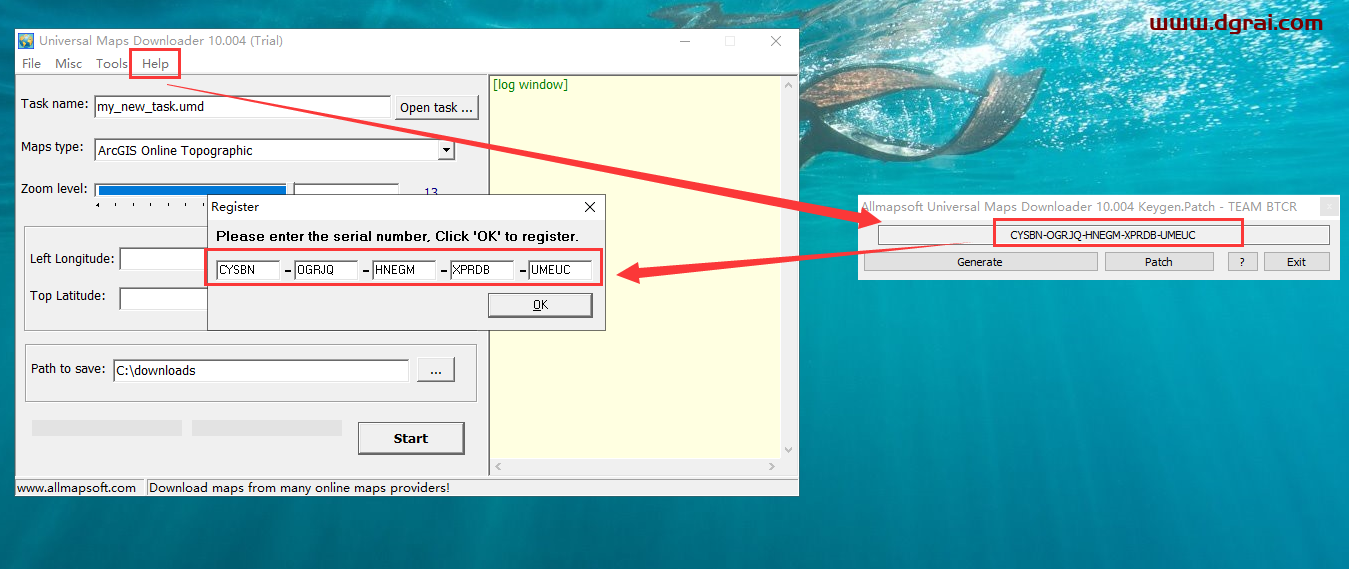Click OK in the Register dialog
This screenshot has width=1349, height=569.
[x=540, y=305]
